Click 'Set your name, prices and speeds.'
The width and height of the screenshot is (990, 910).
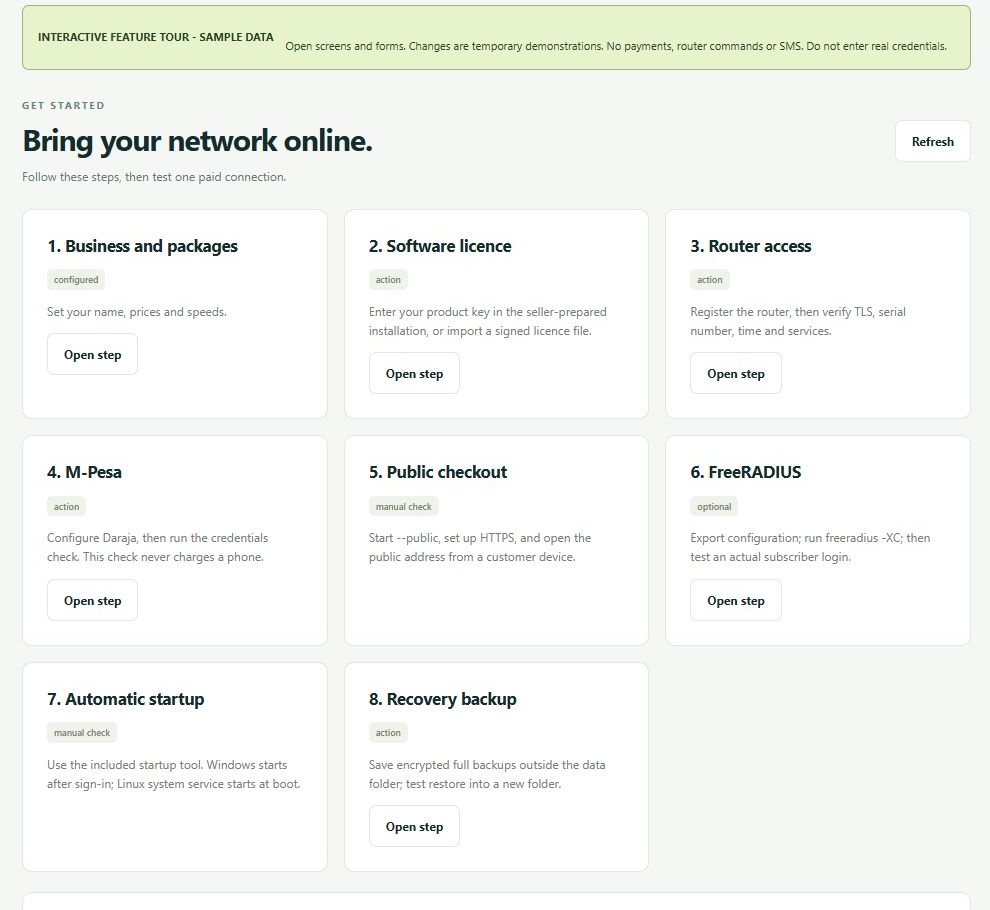pyautogui.click(x=136, y=312)
